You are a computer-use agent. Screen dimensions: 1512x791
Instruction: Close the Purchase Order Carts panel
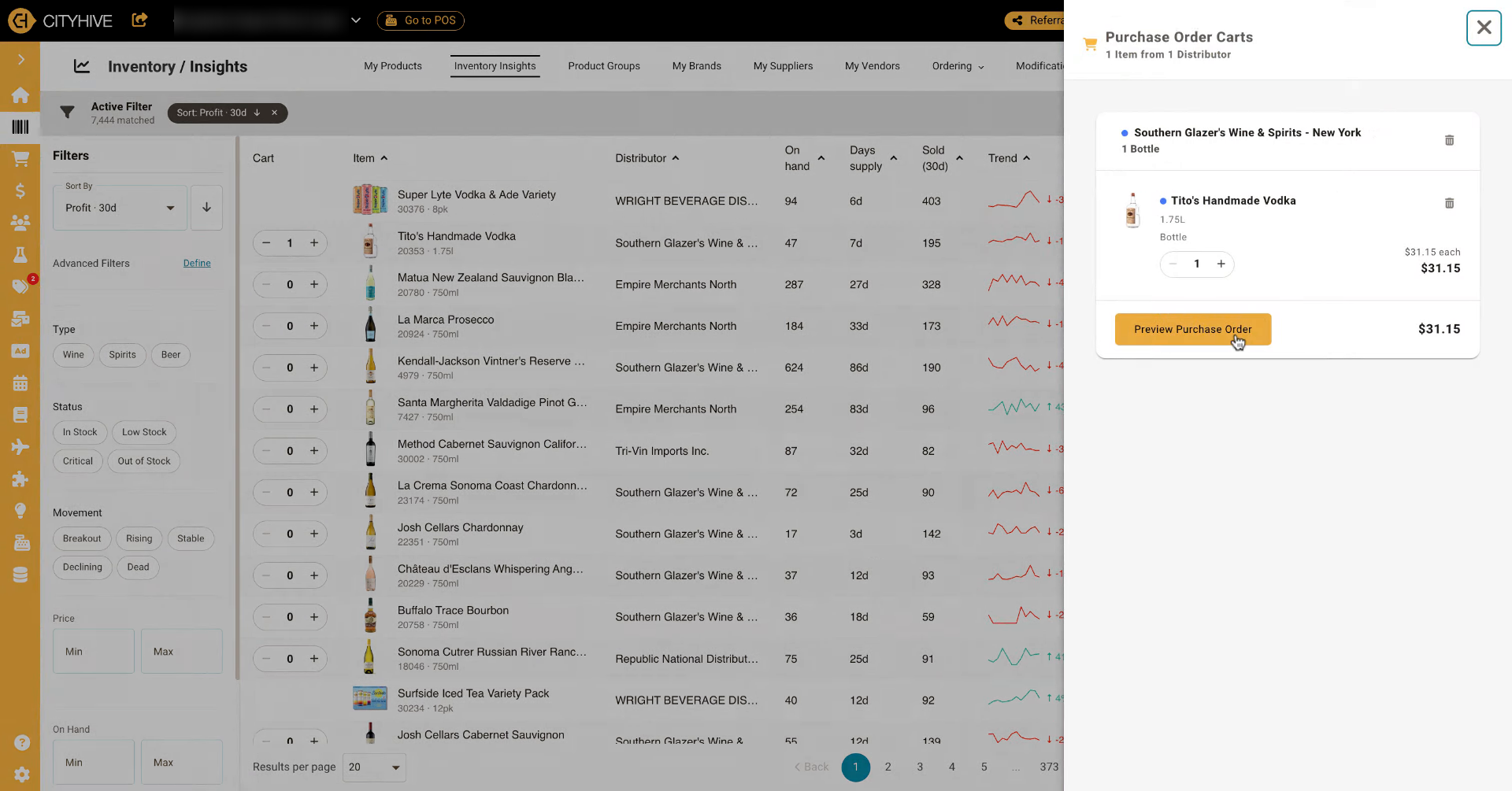(x=1484, y=28)
